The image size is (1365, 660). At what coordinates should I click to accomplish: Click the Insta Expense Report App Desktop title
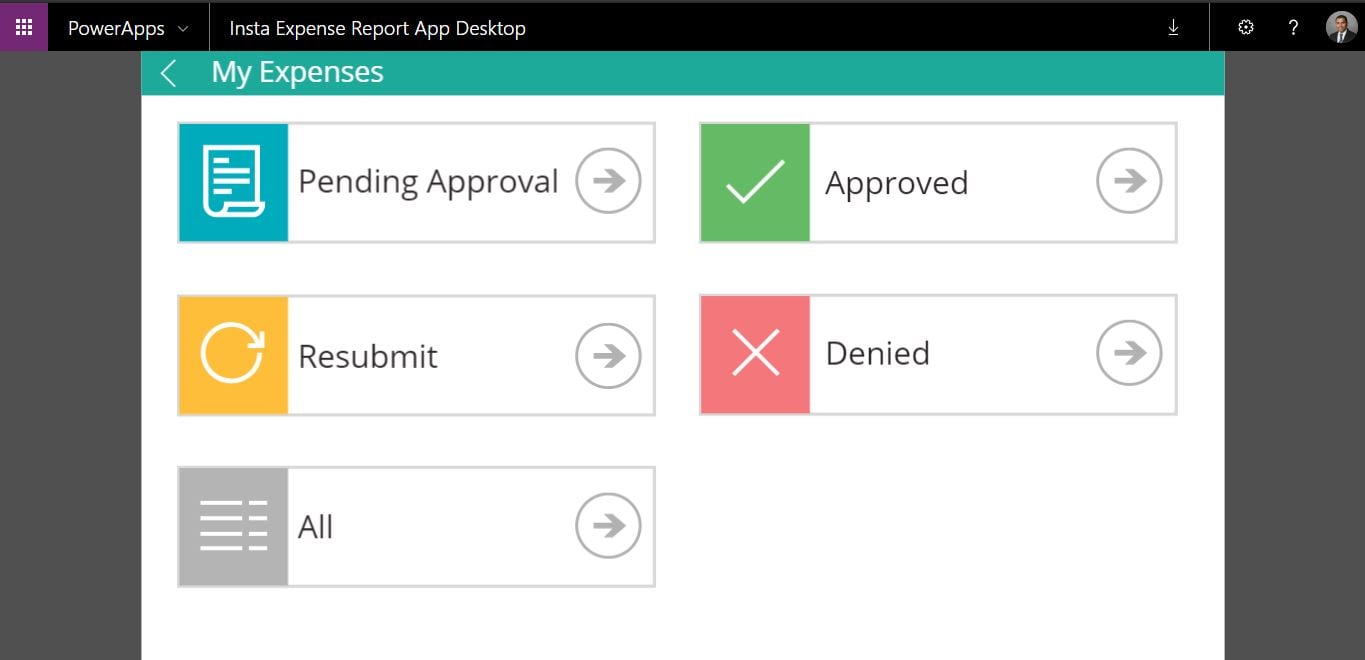[x=377, y=29]
